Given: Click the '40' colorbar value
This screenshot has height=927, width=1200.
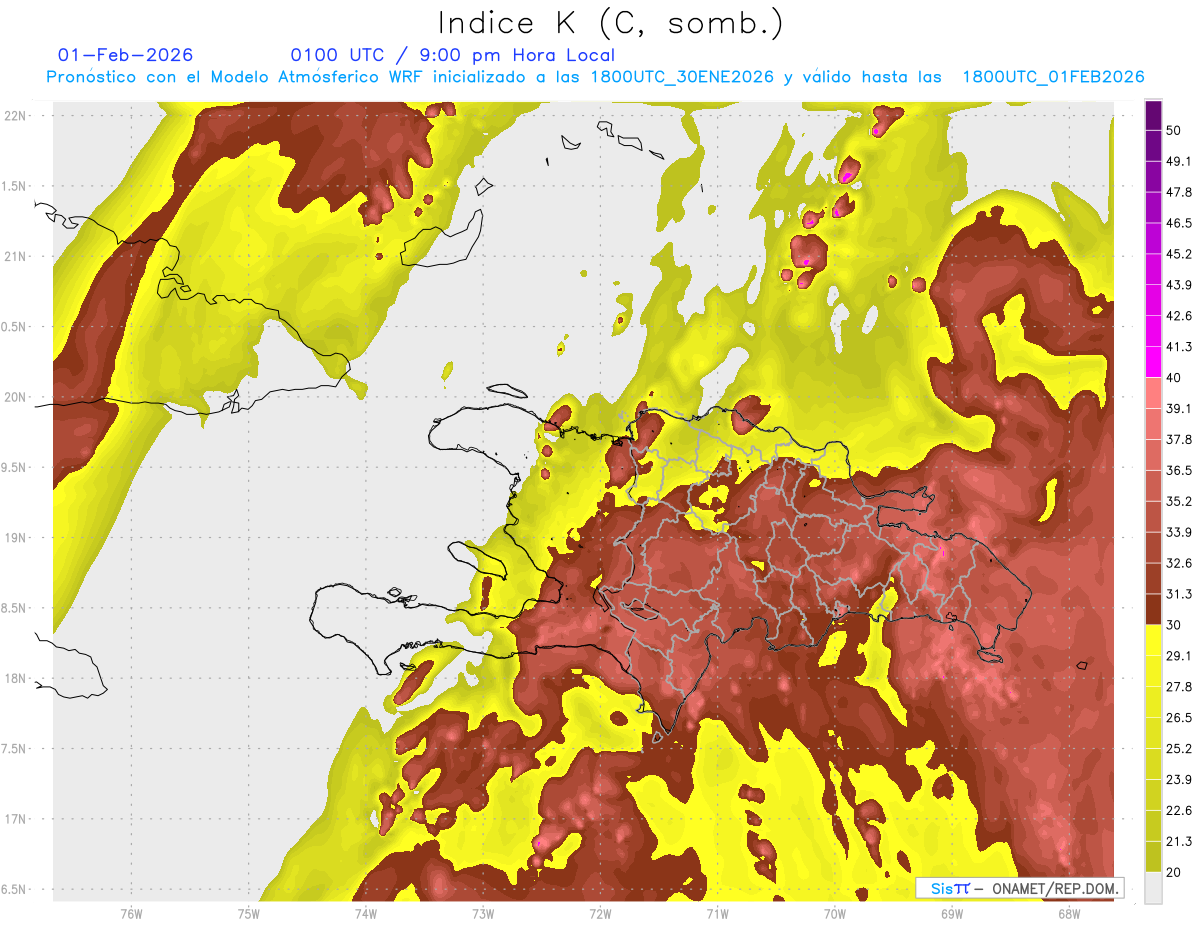Looking at the screenshot, I should click(1174, 378).
